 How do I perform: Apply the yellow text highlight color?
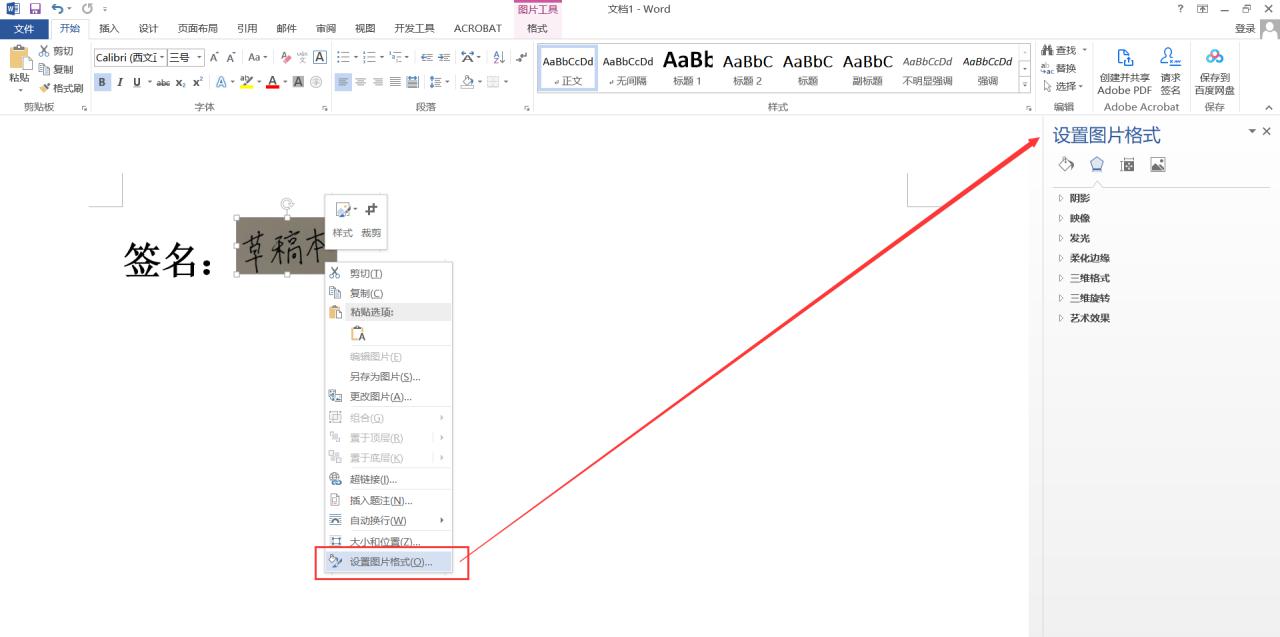tap(246, 82)
